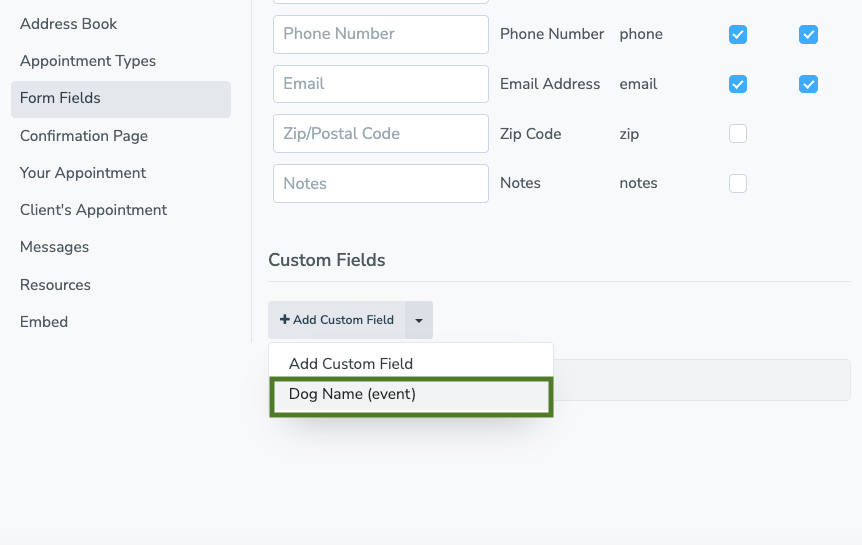Toggle the Add Custom Field dropdown arrow
The height and width of the screenshot is (545, 862).
click(x=419, y=320)
